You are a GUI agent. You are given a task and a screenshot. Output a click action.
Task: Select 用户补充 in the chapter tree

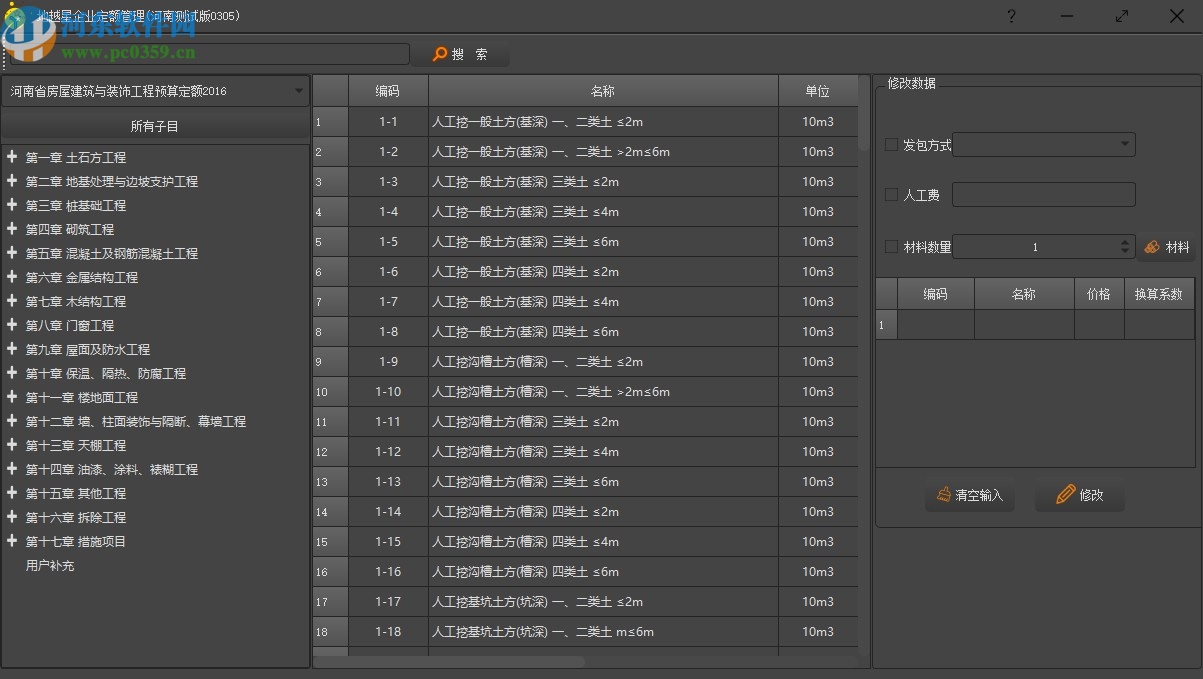50,565
